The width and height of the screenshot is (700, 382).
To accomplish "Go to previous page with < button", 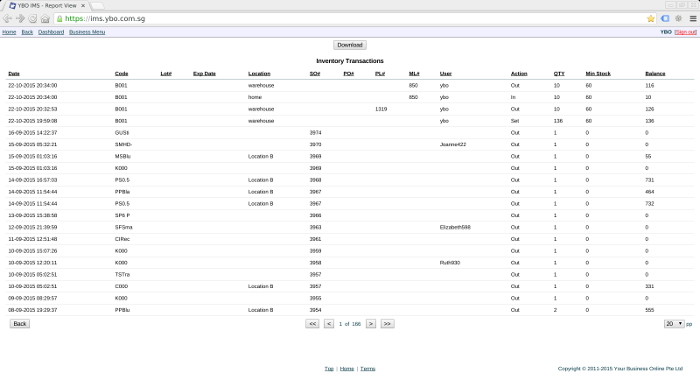I will pyautogui.click(x=329, y=324).
